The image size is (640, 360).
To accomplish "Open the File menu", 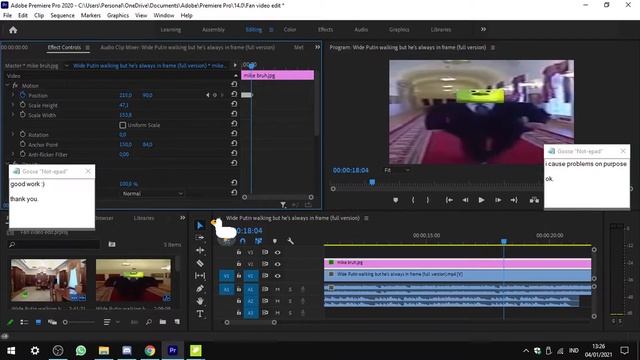I will (7, 15).
